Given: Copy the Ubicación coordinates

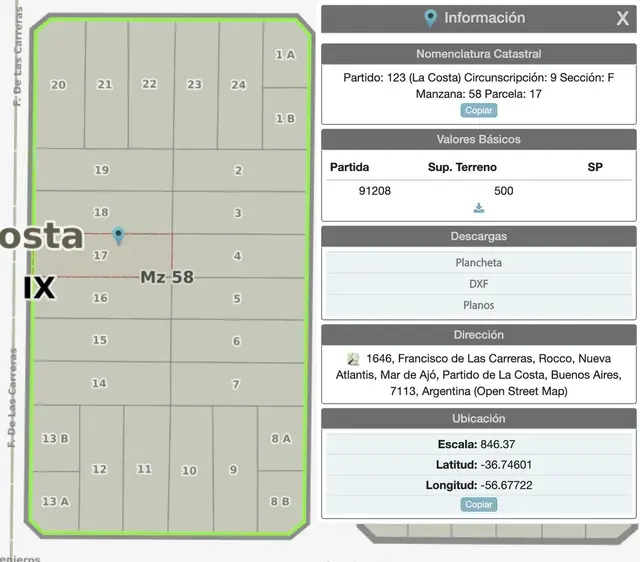Looking at the screenshot, I should 479,504.
